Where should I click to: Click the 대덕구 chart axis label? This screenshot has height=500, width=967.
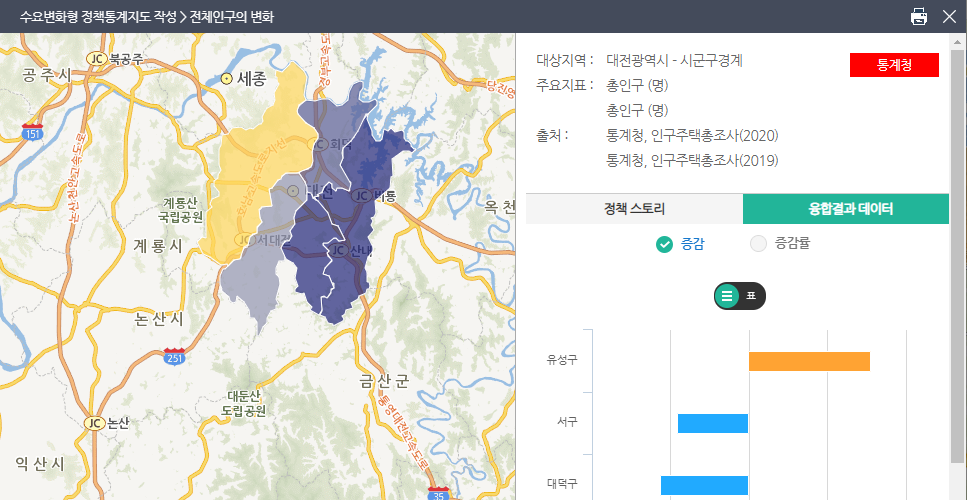[x=562, y=483]
